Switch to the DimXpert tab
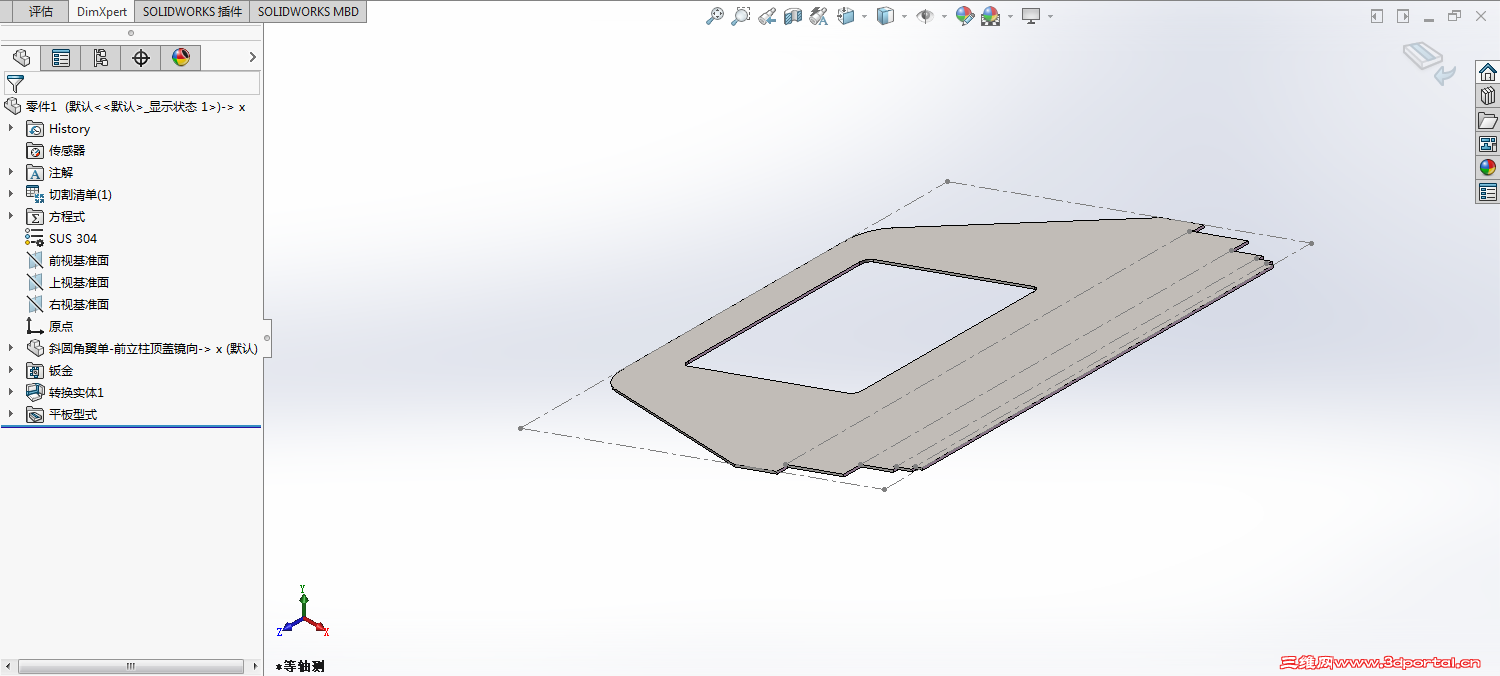 pyautogui.click(x=102, y=12)
